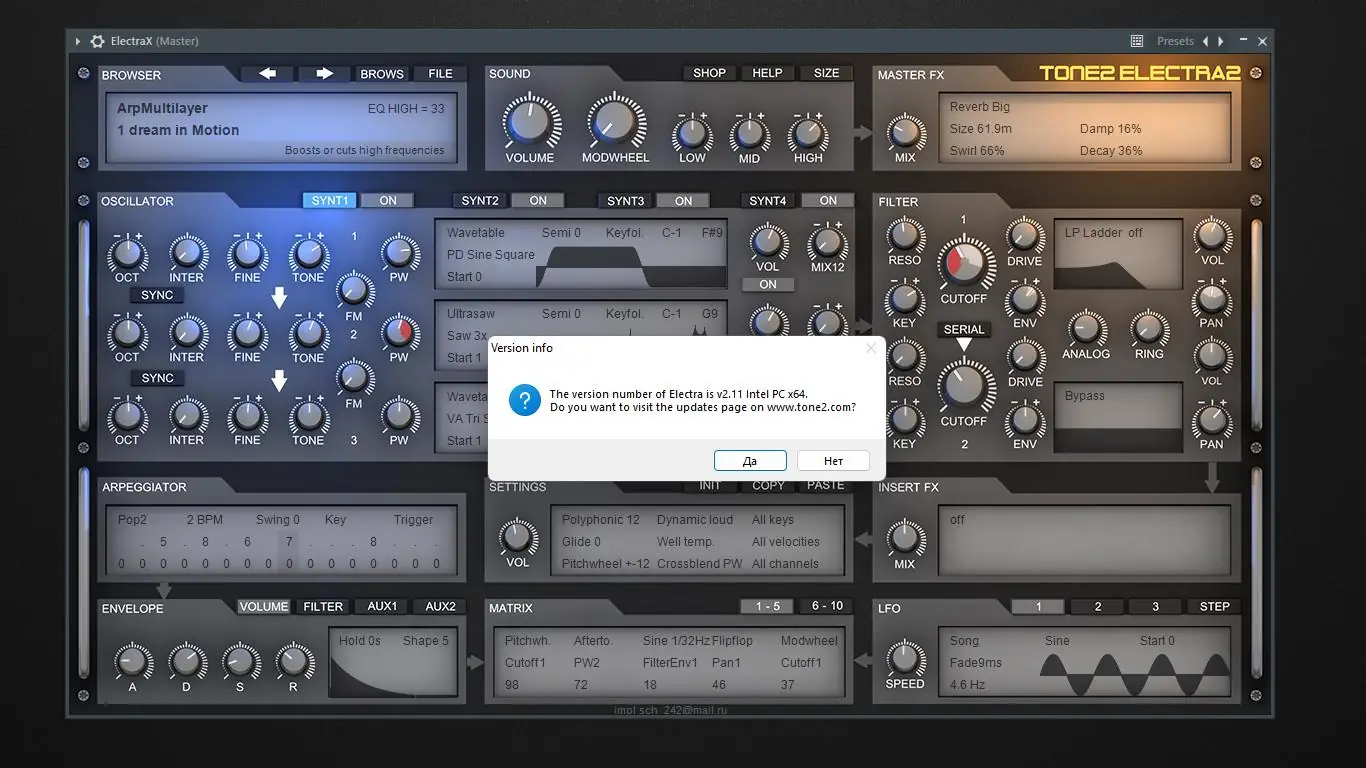Click the COPY button in Settings
The height and width of the screenshot is (768, 1366).
pyautogui.click(x=768, y=486)
